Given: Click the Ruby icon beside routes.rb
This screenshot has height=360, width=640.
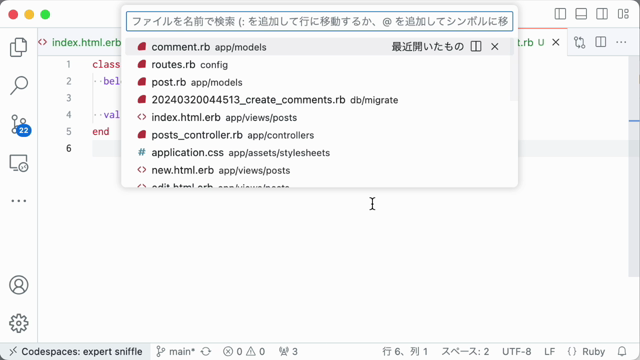Looking at the screenshot, I should [142, 64].
